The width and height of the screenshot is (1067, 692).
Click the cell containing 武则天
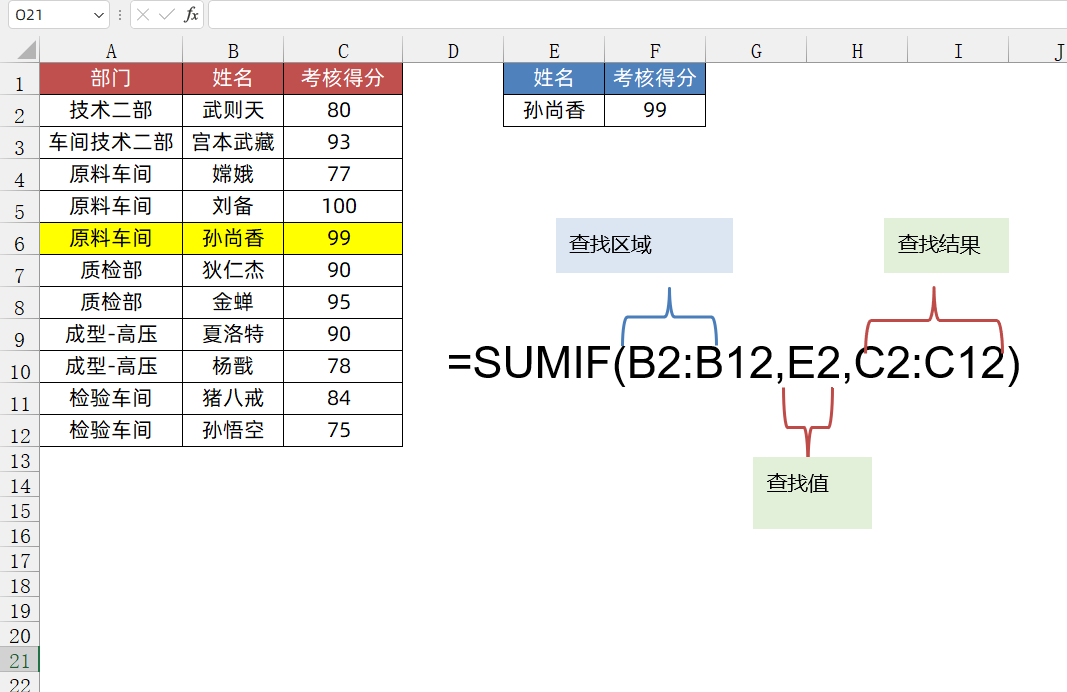coord(233,111)
